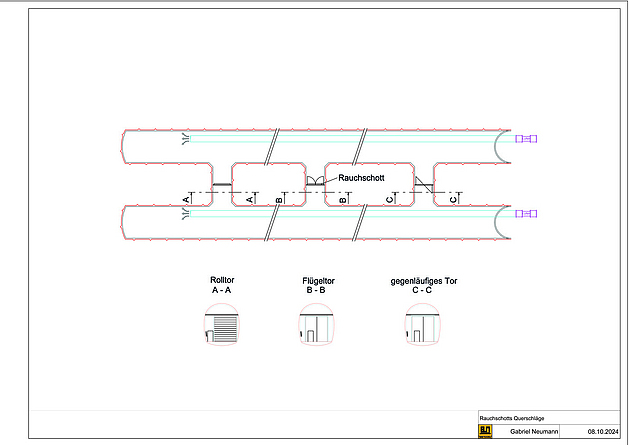This screenshot has width=629, height=445.
Task: Select the date 08.10.2024
Action: [603, 432]
